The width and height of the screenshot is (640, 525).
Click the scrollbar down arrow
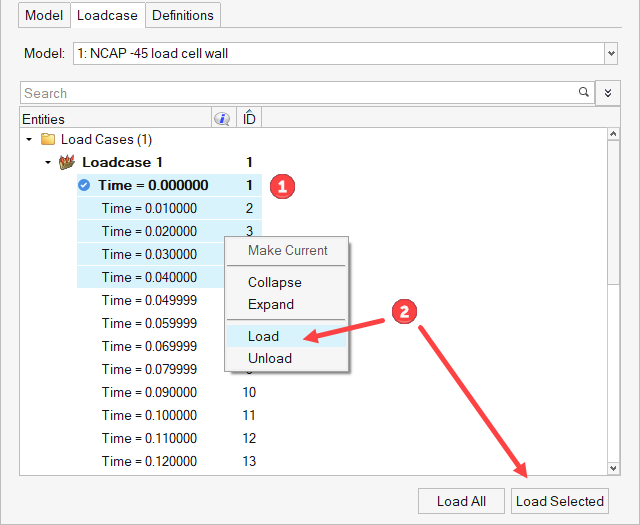point(613,468)
